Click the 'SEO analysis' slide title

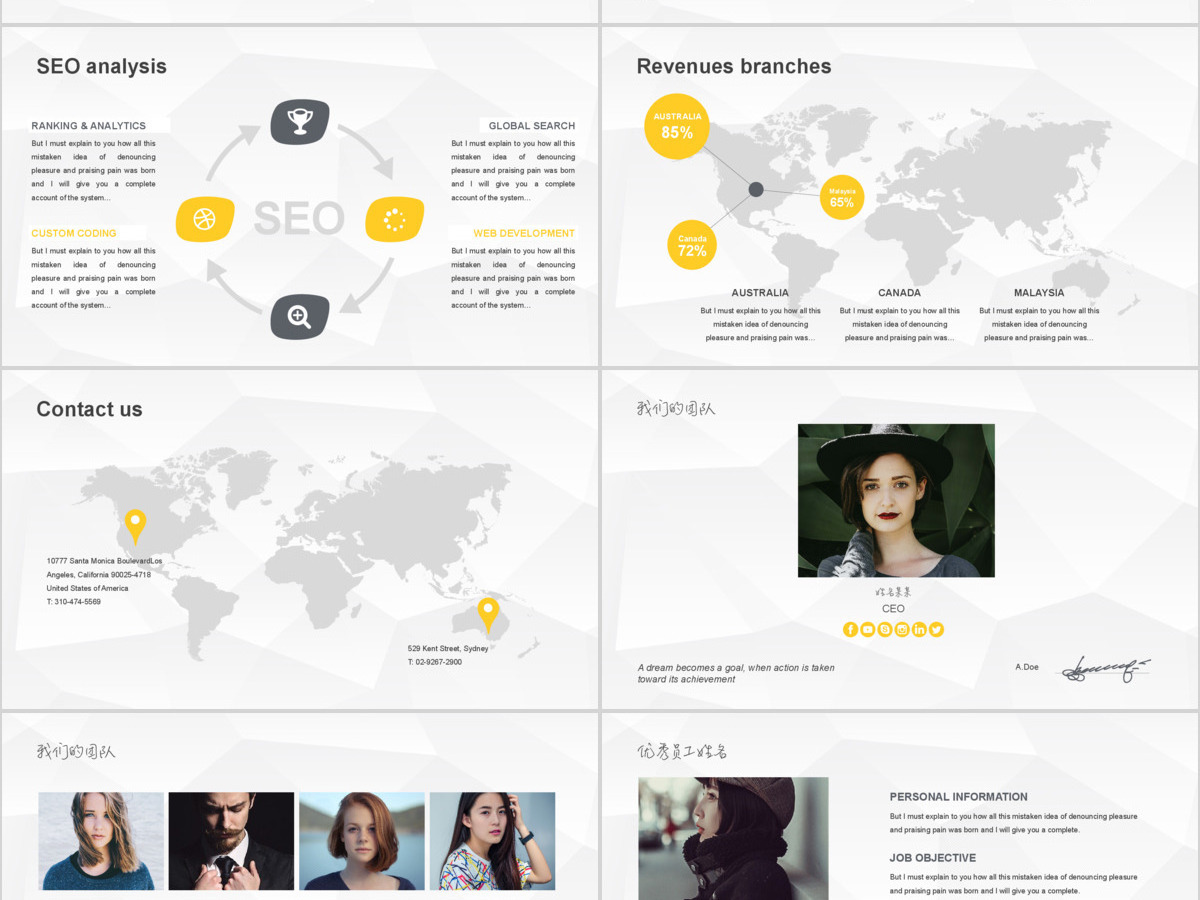pos(101,67)
